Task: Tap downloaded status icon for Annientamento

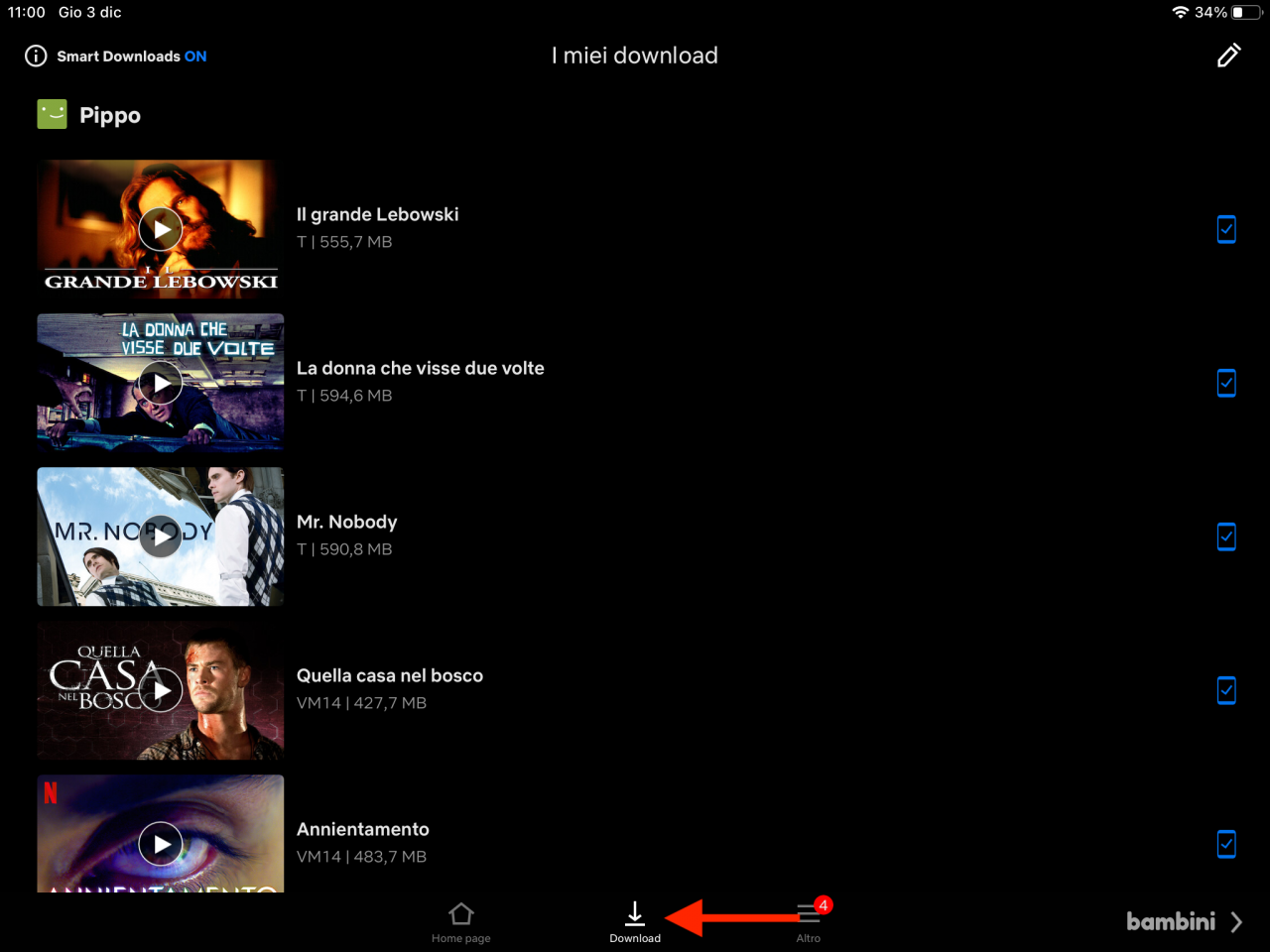Action: (1226, 844)
